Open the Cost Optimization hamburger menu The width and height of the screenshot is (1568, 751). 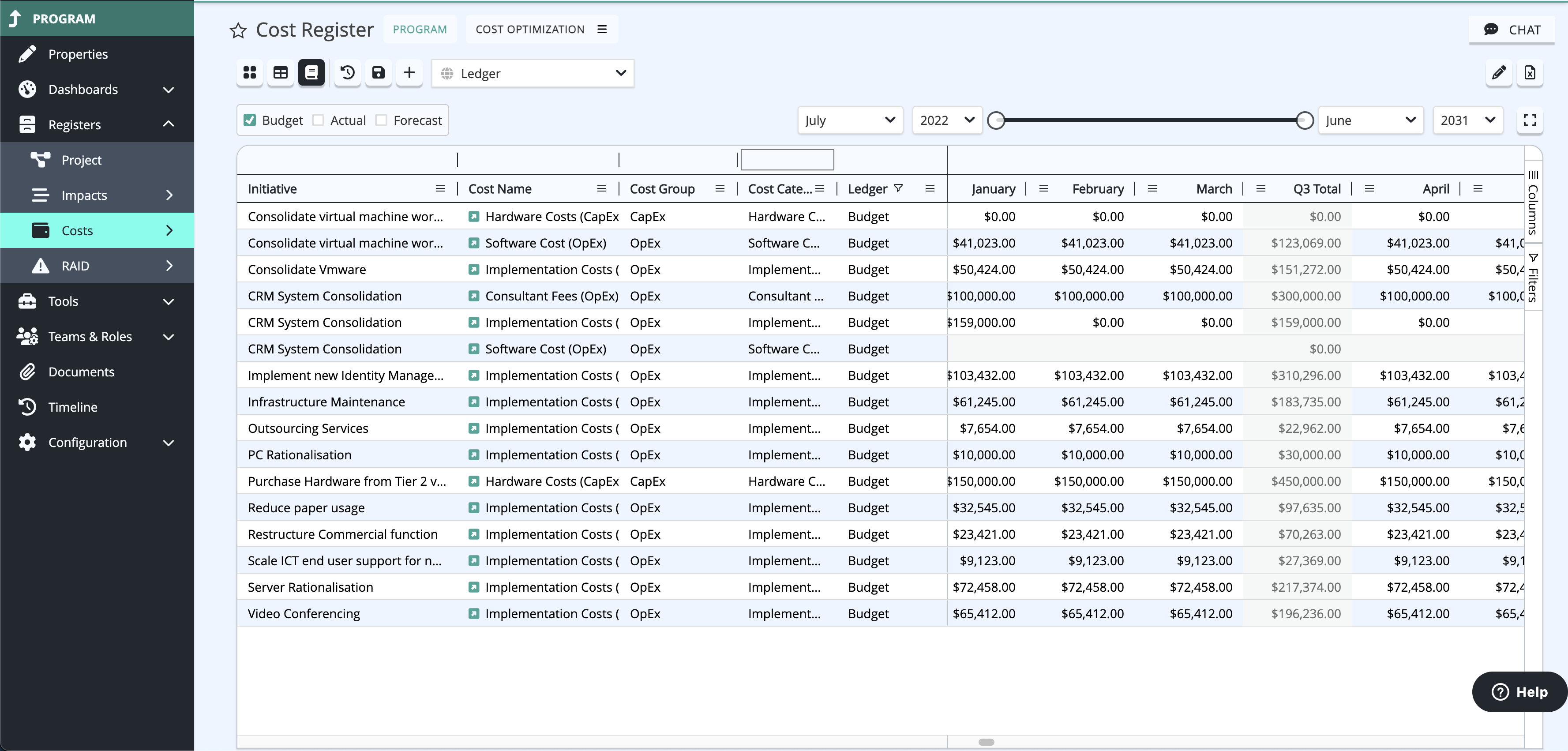(x=602, y=29)
